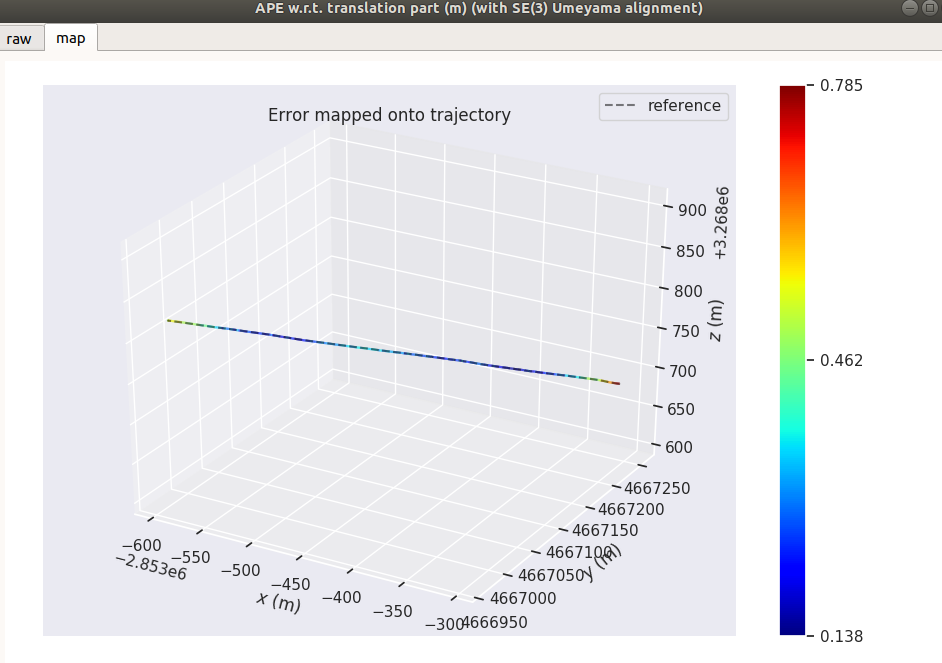The height and width of the screenshot is (663, 942).
Task: Click the x-axis offset −2.853e6 label
Action: (x=151, y=567)
